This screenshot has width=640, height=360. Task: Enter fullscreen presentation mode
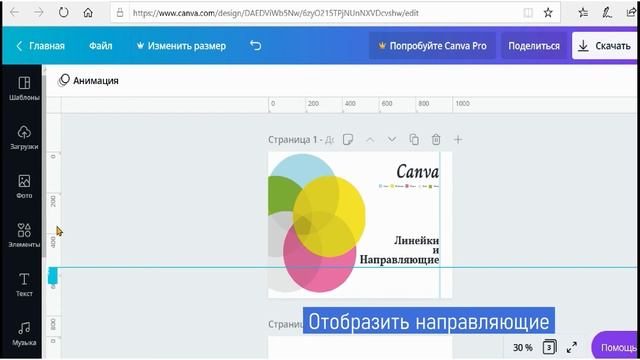click(572, 347)
